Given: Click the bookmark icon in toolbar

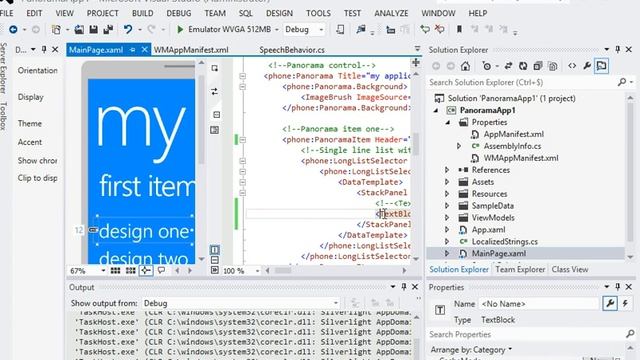Looking at the screenshot, I should click(459, 29).
